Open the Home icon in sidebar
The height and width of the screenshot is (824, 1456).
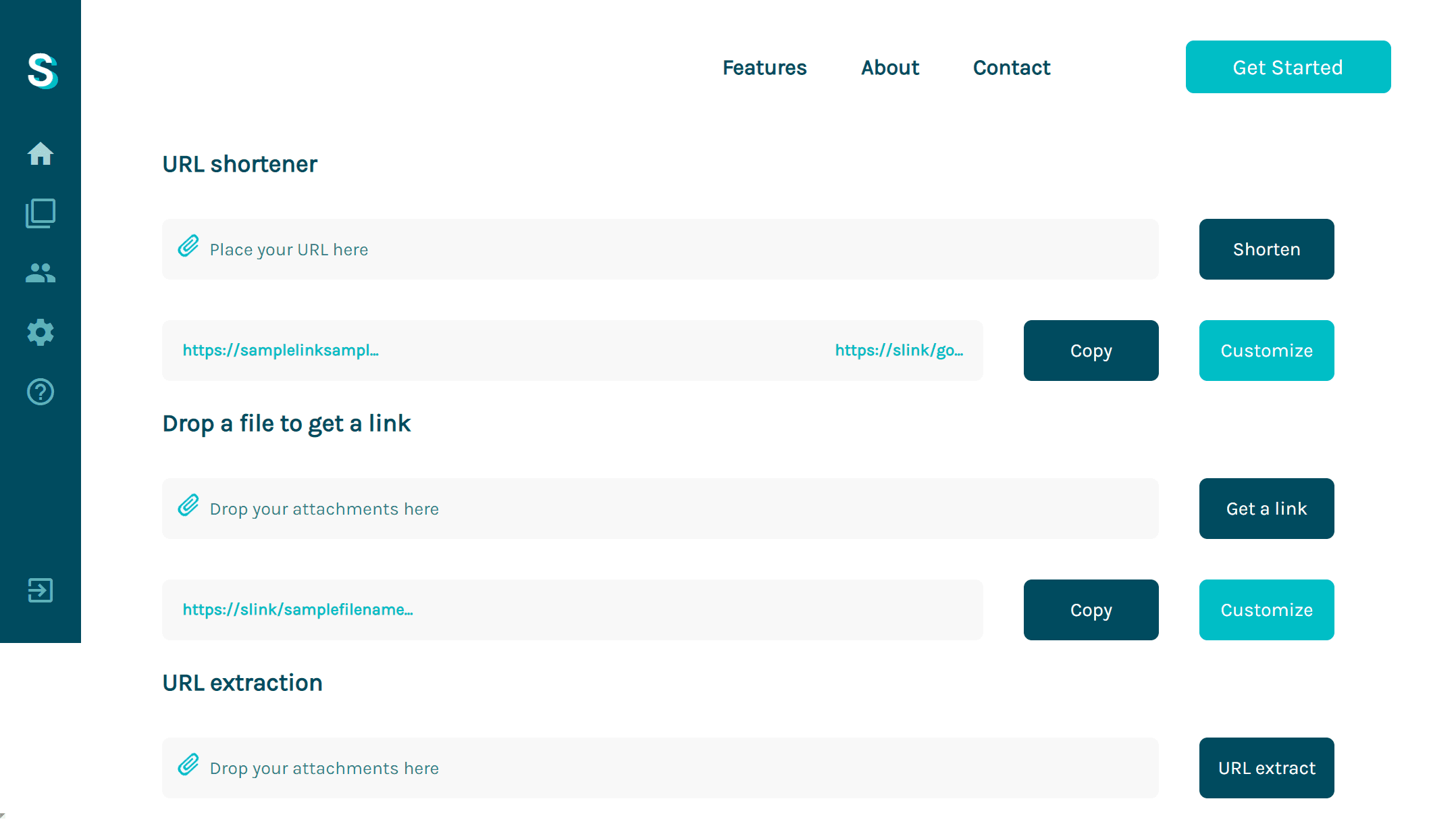[41, 154]
